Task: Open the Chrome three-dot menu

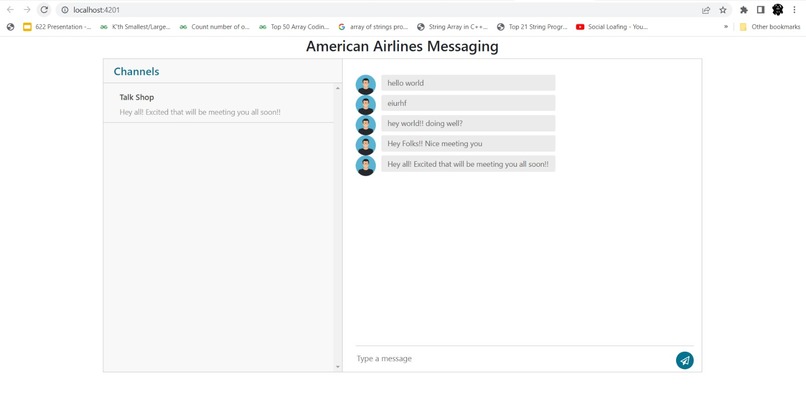Action: 794,10
